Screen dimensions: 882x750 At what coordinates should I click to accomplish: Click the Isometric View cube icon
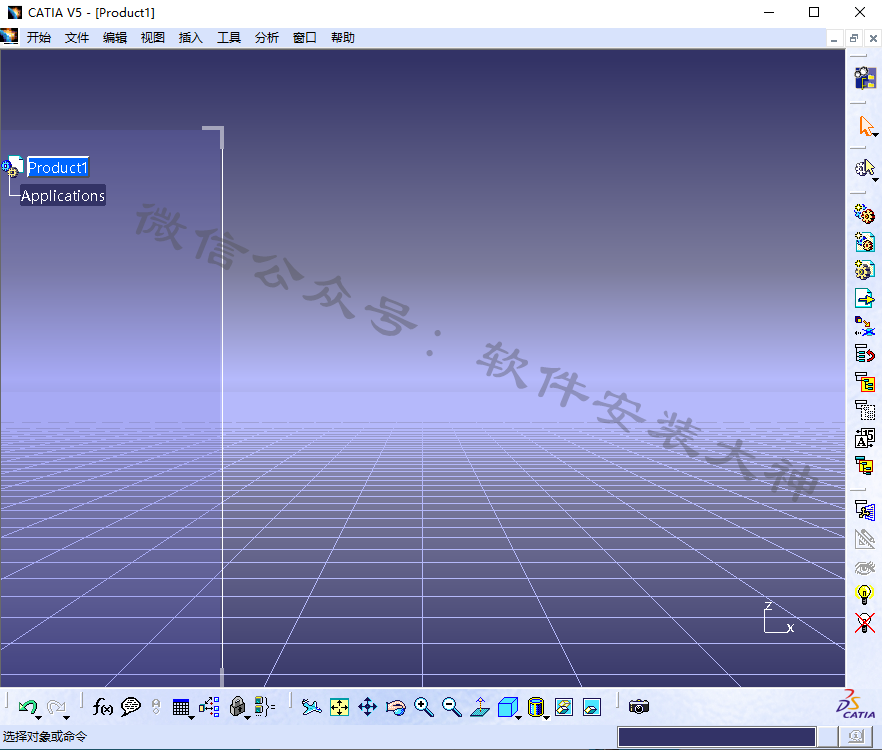coord(507,707)
